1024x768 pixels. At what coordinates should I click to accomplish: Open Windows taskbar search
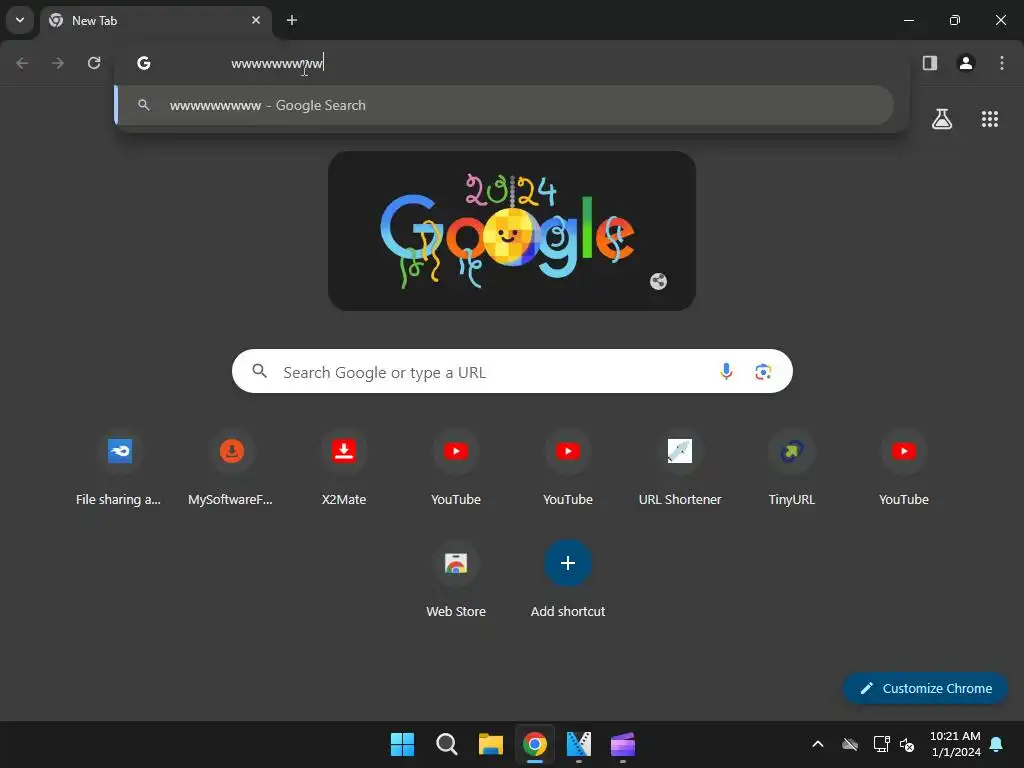[447, 744]
